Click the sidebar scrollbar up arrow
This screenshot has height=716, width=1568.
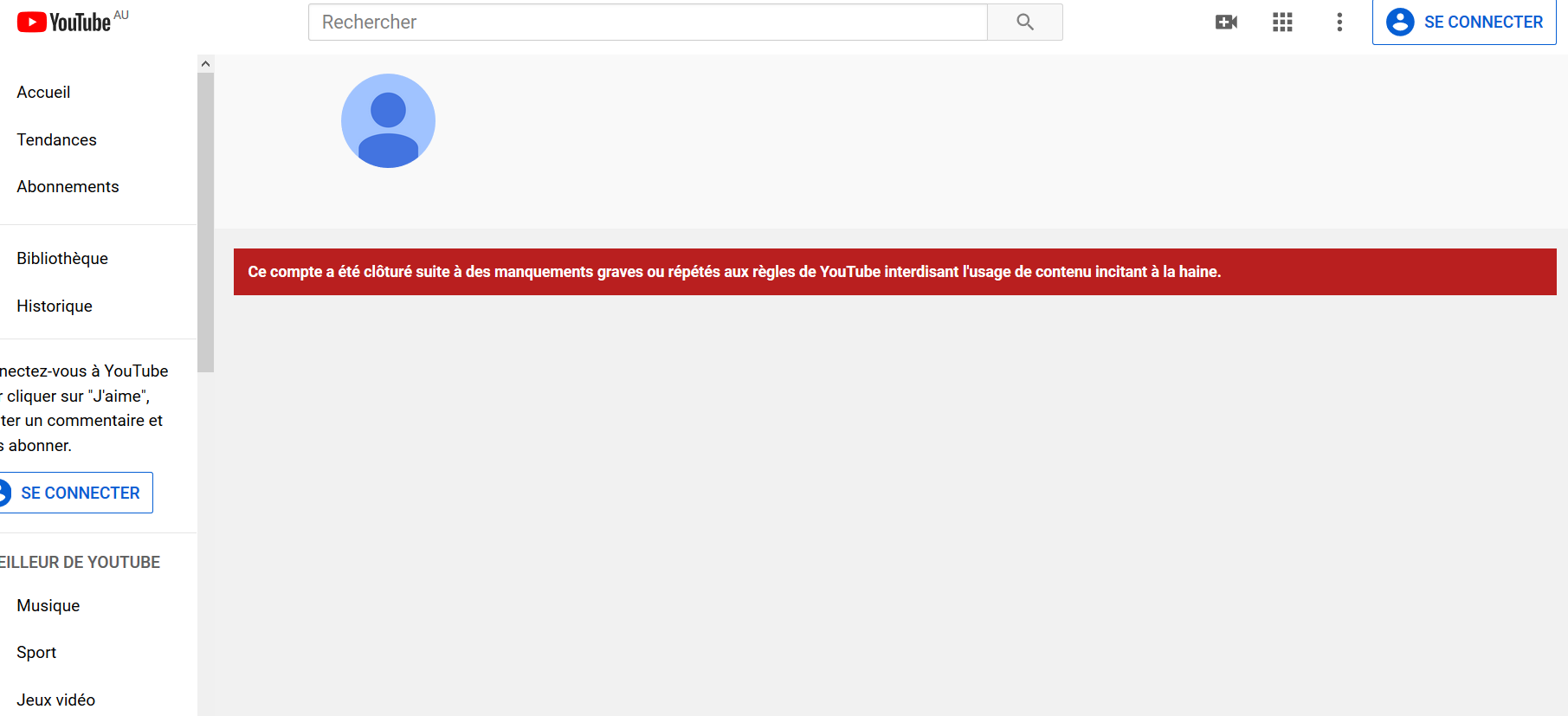point(205,64)
